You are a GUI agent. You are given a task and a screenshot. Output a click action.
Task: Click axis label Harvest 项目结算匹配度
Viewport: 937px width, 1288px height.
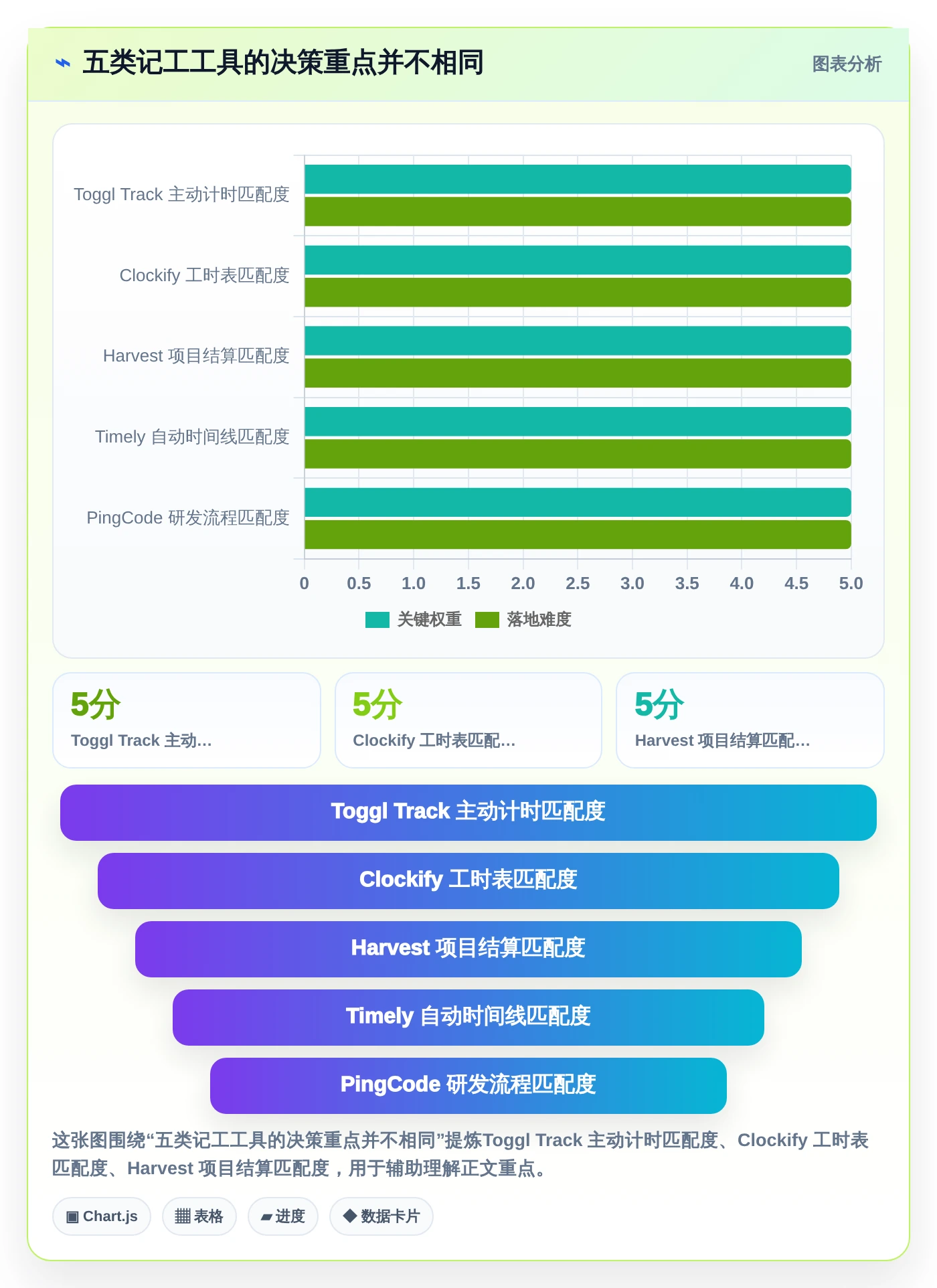[x=196, y=356]
